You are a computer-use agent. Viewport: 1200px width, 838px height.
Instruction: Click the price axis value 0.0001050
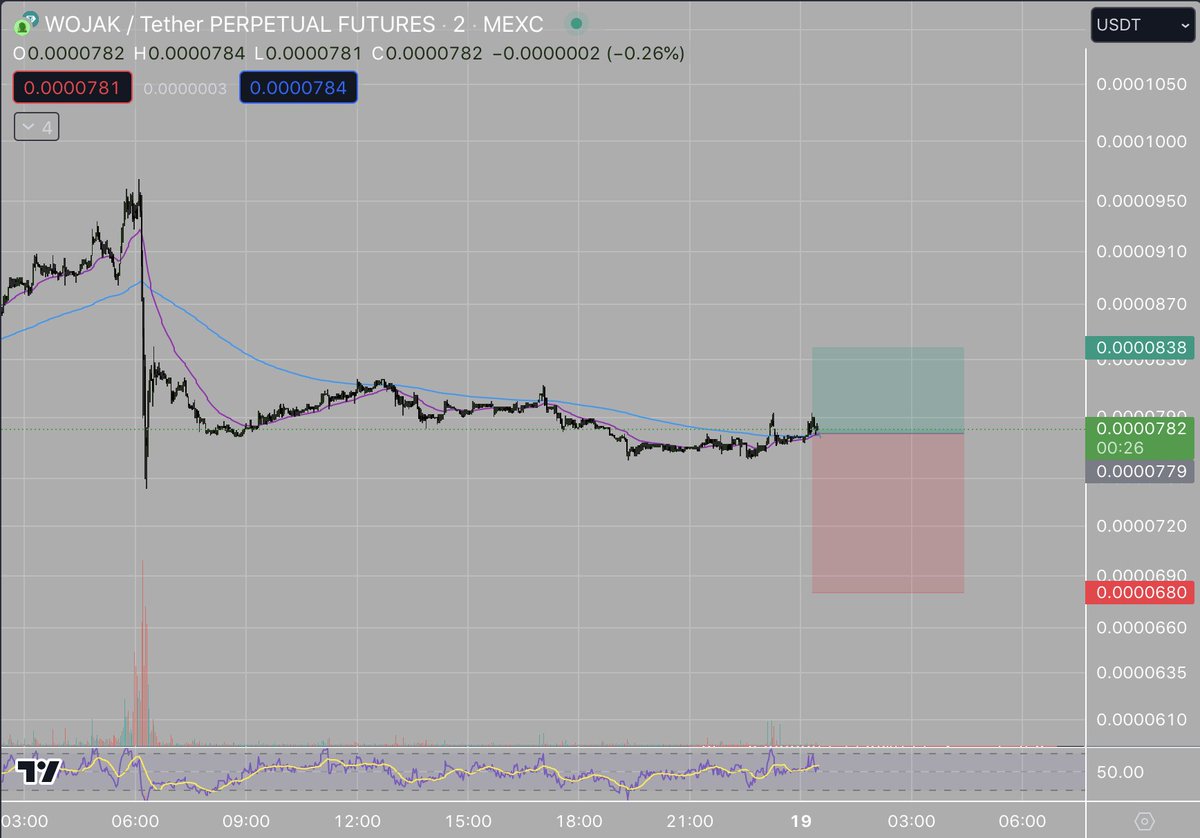[x=1141, y=86]
